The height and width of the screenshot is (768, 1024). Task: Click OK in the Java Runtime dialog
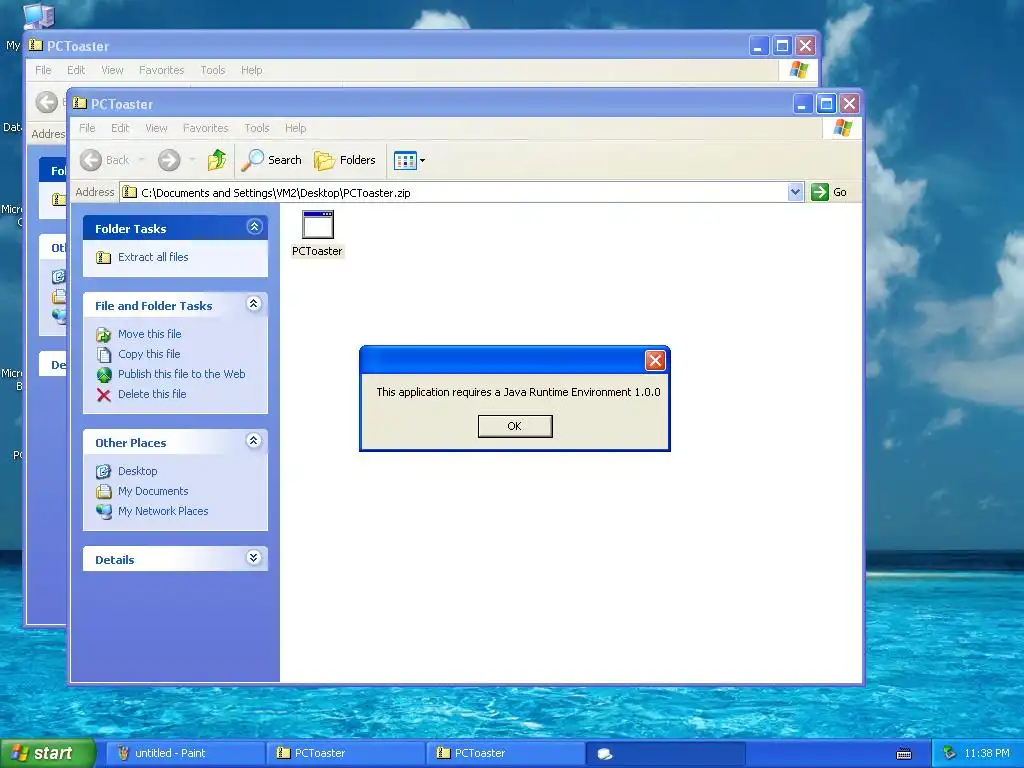pyautogui.click(x=515, y=426)
